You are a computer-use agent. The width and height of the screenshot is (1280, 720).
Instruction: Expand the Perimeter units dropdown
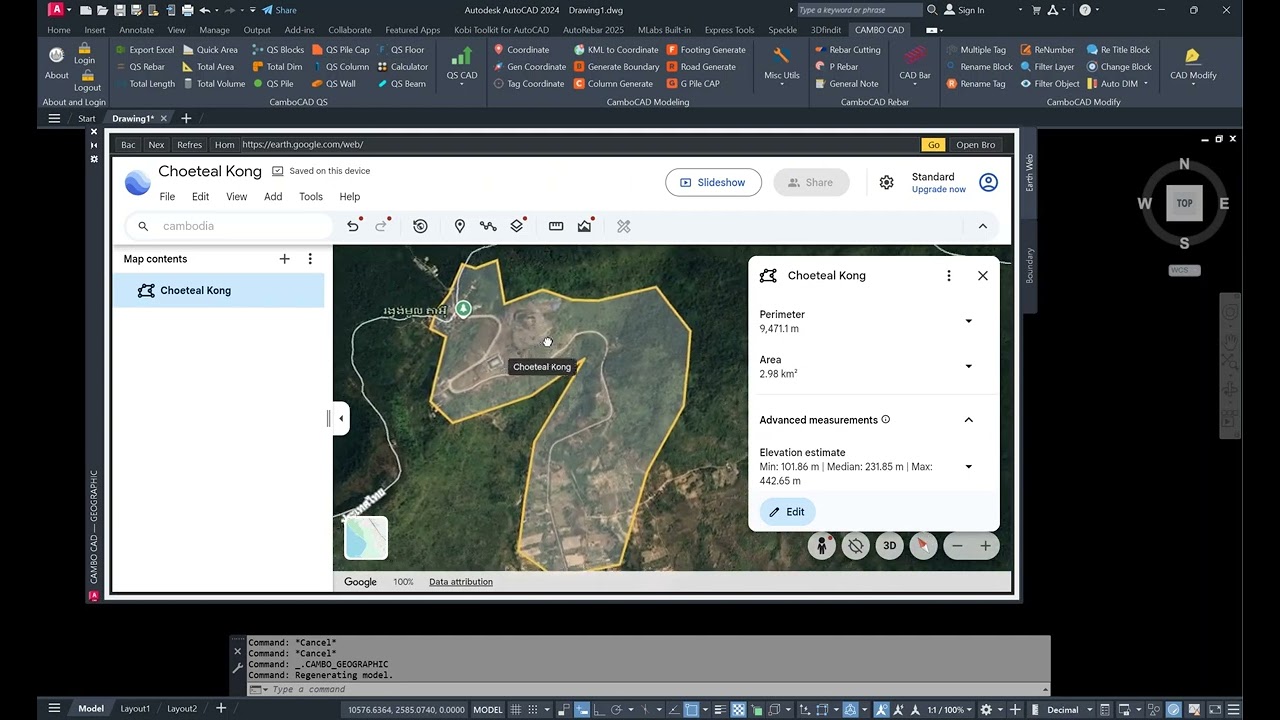coord(968,321)
